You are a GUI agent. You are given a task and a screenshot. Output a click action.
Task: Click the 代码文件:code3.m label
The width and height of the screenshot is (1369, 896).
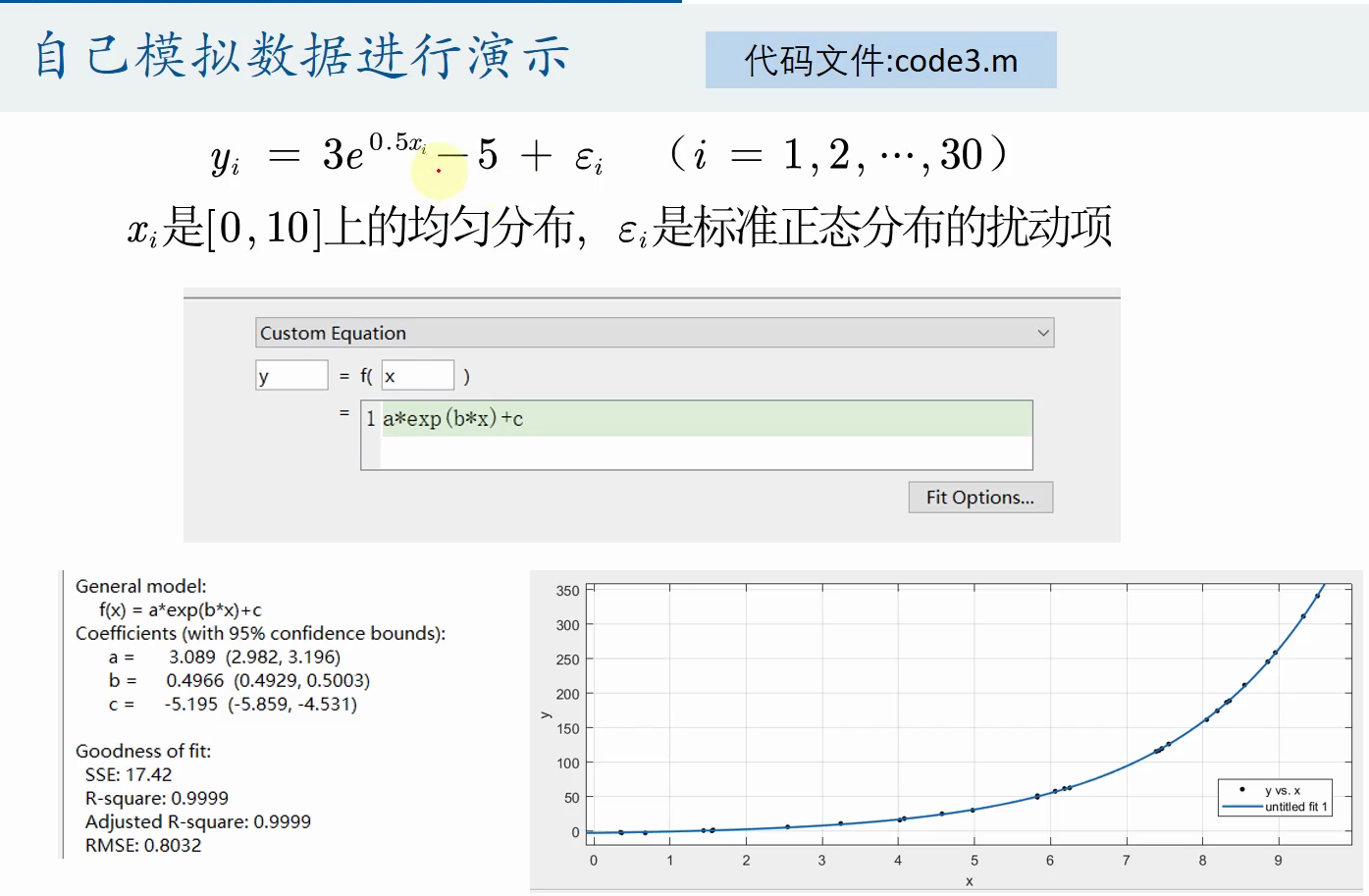(x=881, y=61)
